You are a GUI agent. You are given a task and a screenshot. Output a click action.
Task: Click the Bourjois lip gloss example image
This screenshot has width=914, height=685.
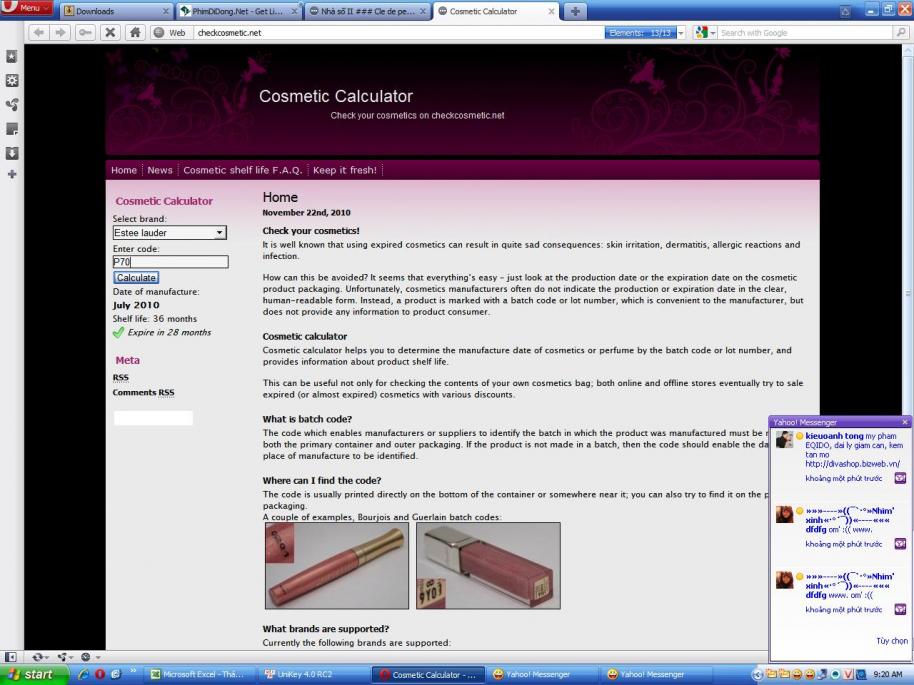tap(336, 565)
